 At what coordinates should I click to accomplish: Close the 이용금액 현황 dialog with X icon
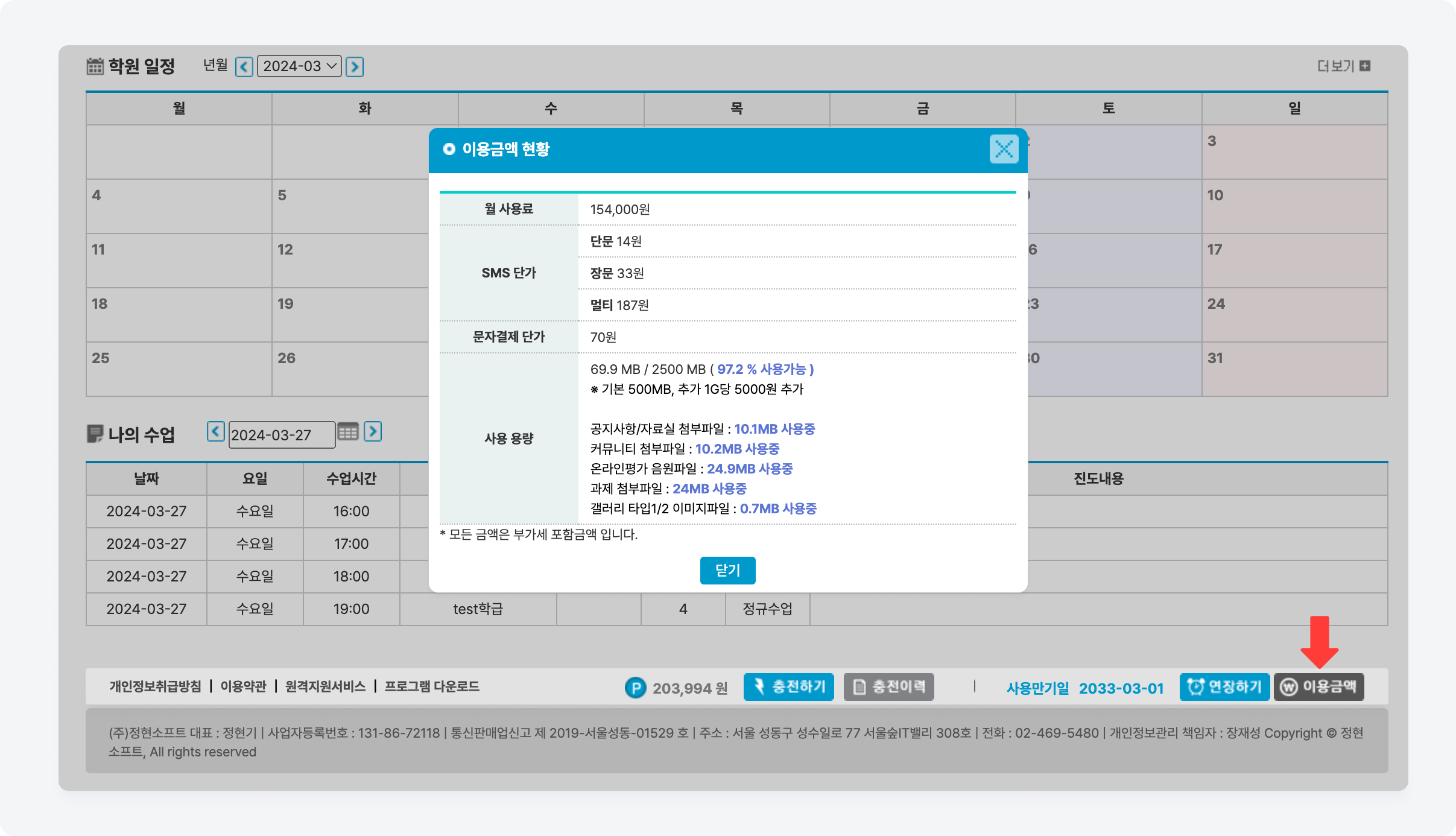click(1004, 149)
